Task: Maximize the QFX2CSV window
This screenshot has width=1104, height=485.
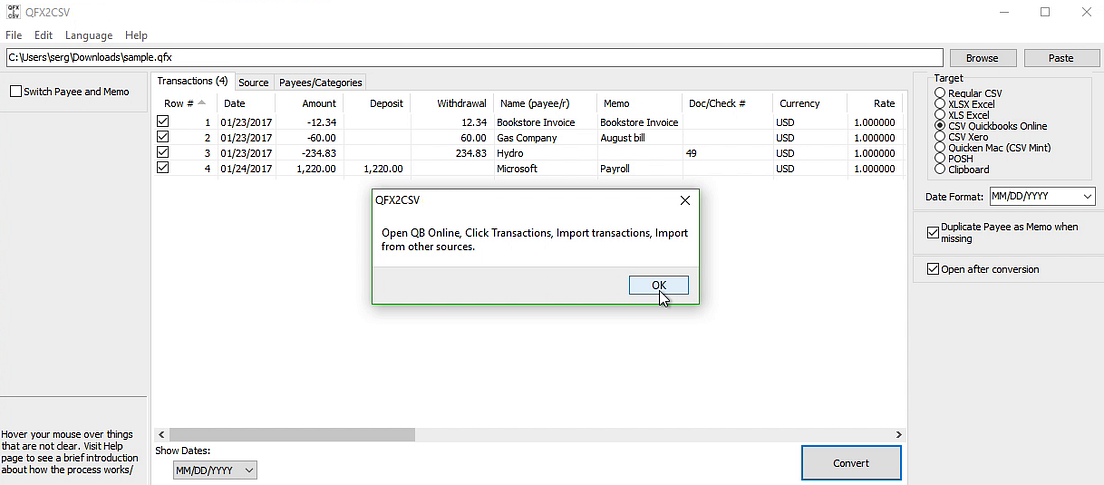Action: (1045, 12)
